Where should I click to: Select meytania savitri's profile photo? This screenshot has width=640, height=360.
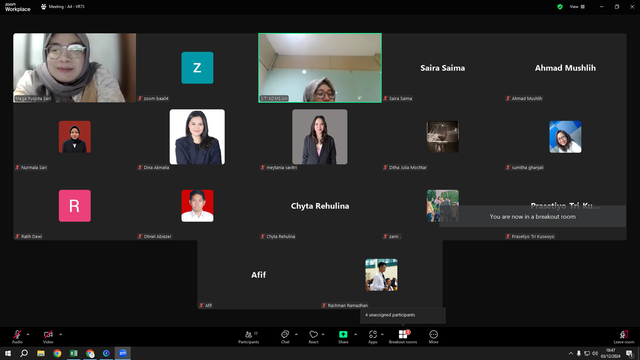[320, 137]
